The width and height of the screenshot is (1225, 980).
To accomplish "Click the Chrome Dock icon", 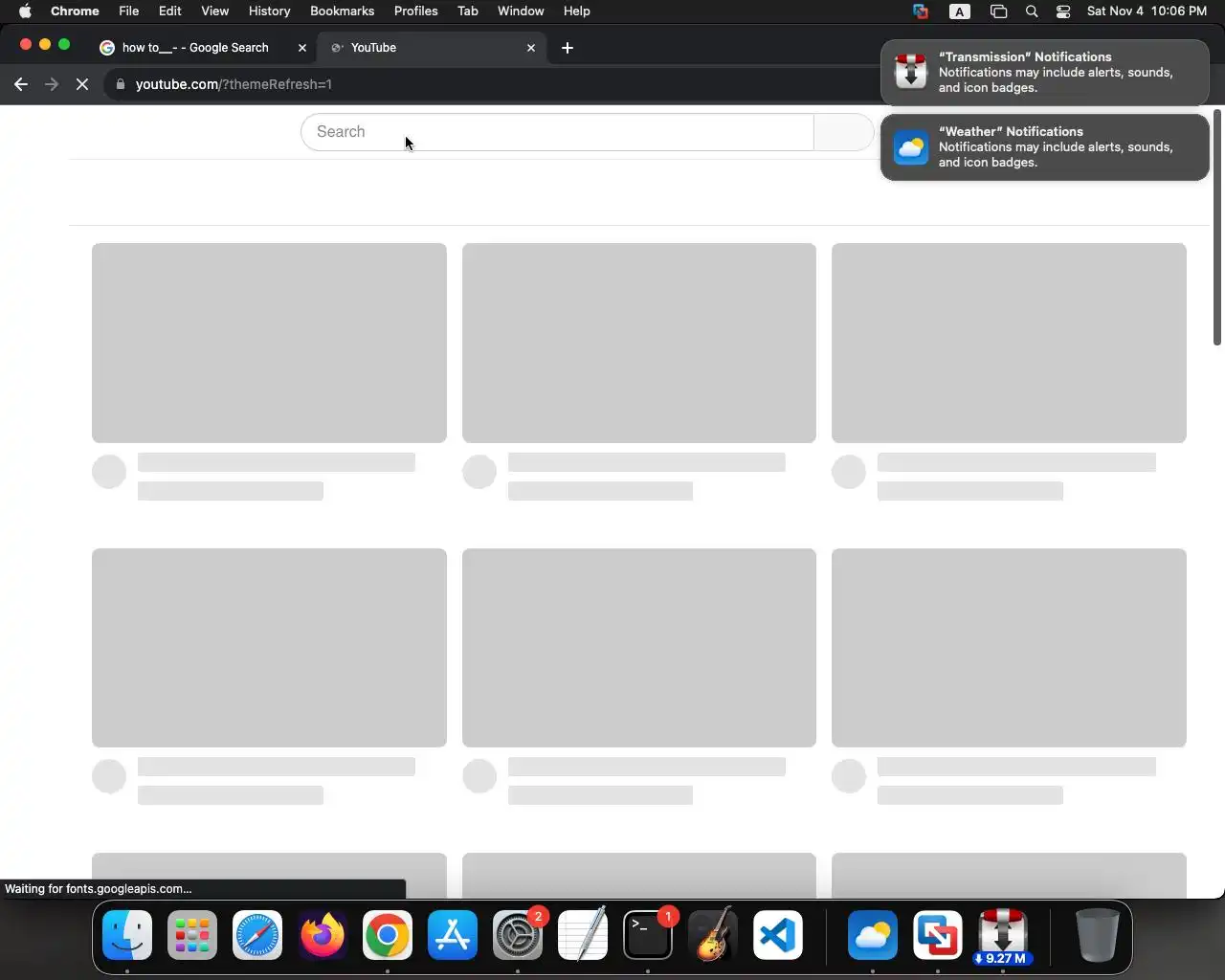I will point(388,935).
